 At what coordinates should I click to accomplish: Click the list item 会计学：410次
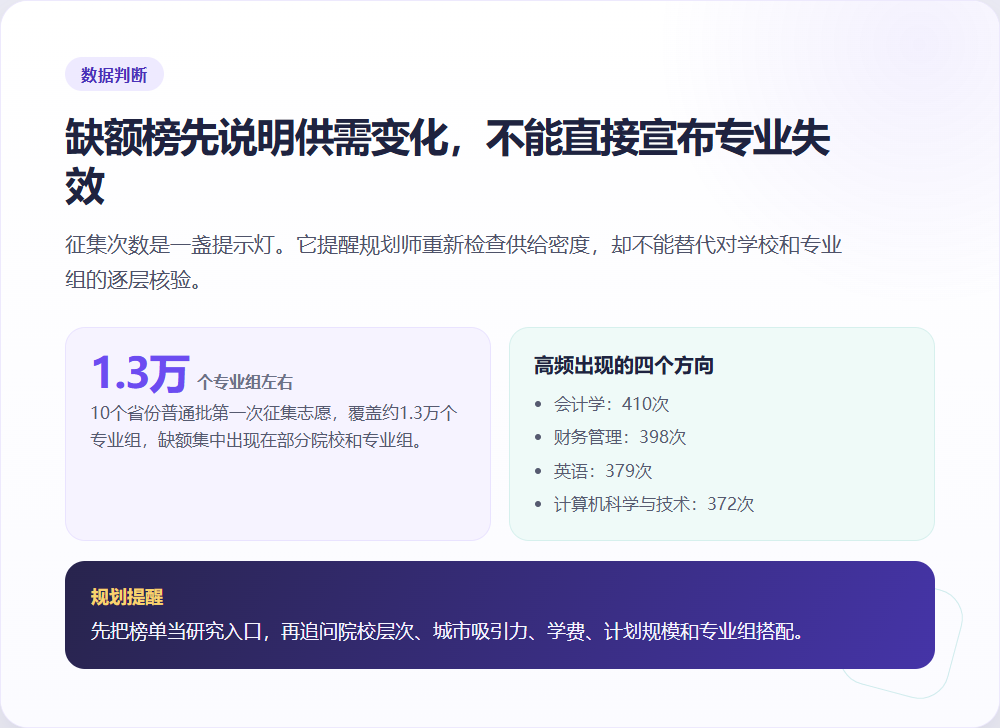(x=611, y=404)
